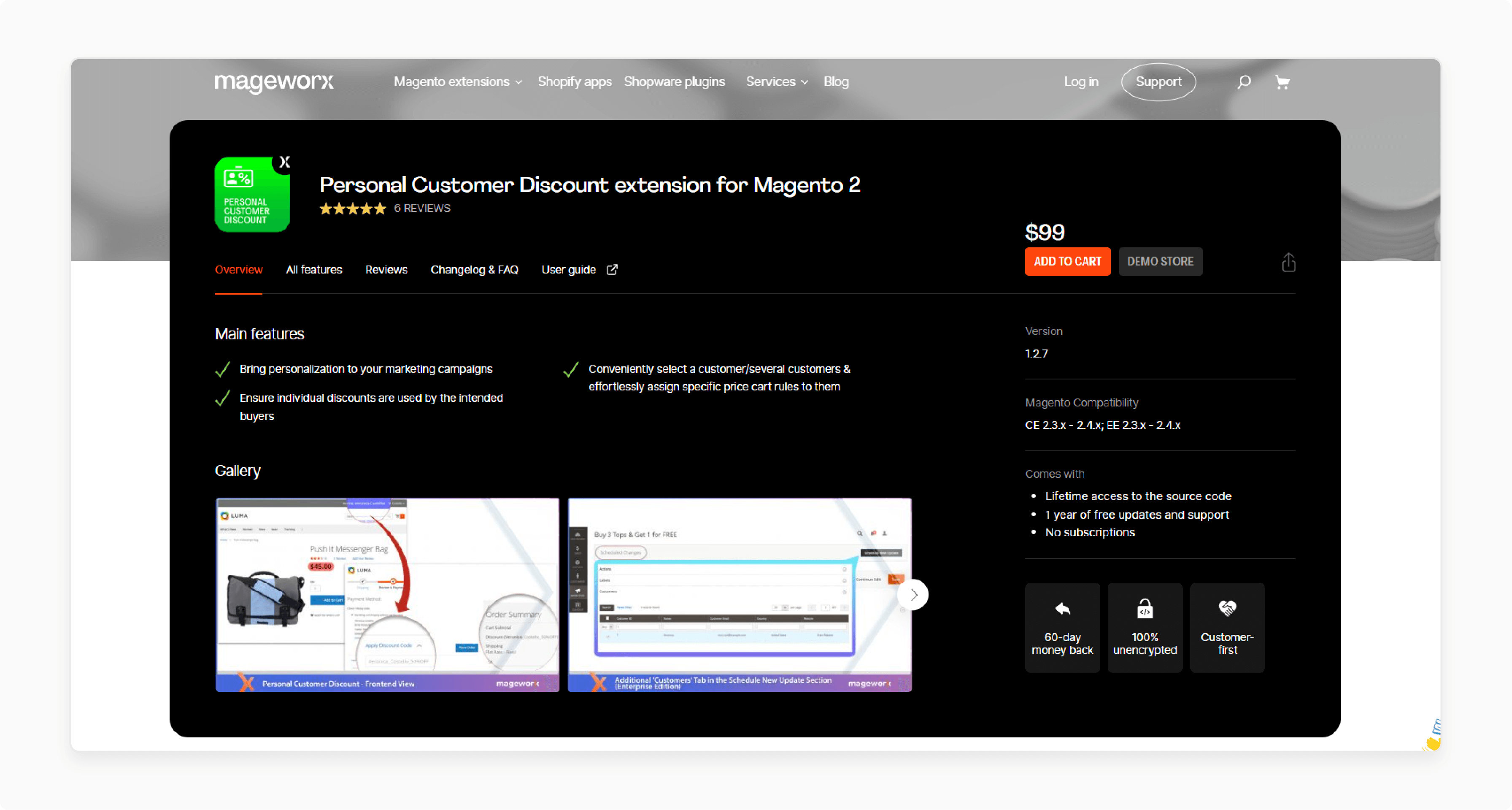Click the $99 price

[1045, 233]
